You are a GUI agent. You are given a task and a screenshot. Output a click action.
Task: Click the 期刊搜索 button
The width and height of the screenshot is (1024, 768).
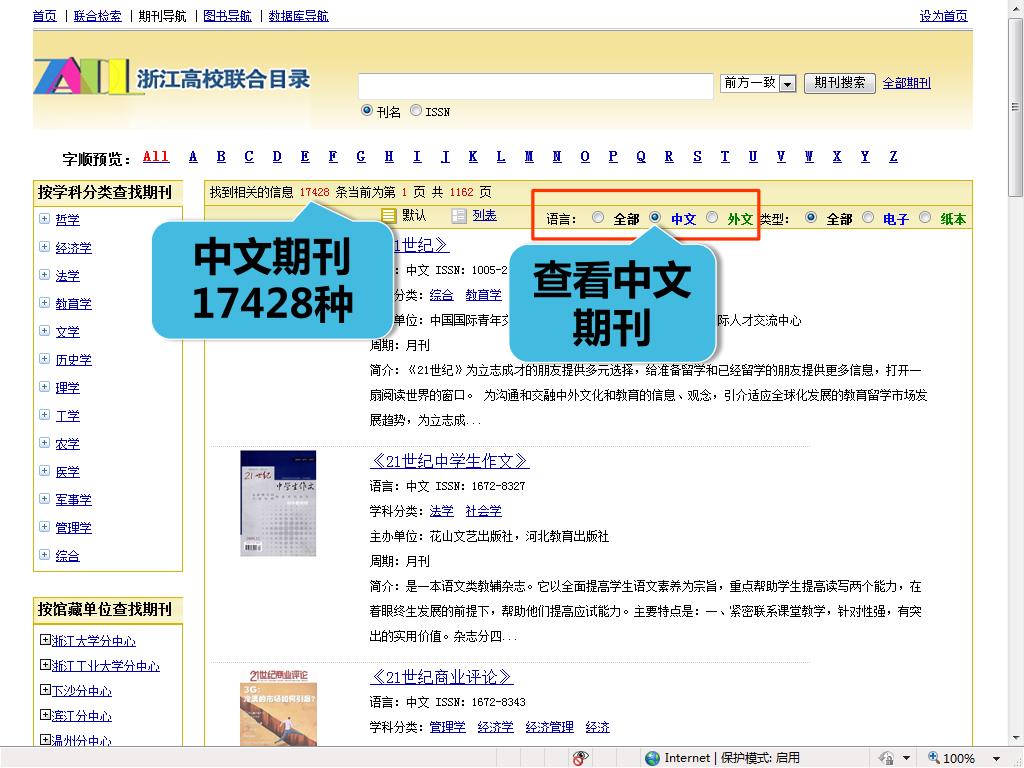(x=839, y=83)
